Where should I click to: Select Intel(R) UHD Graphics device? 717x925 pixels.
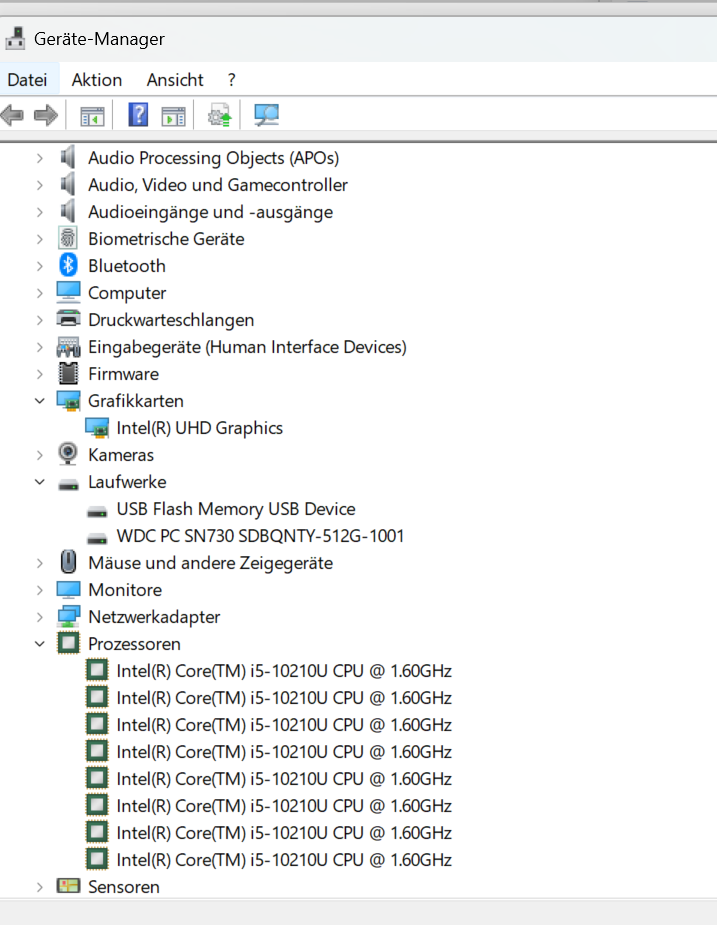pos(199,428)
